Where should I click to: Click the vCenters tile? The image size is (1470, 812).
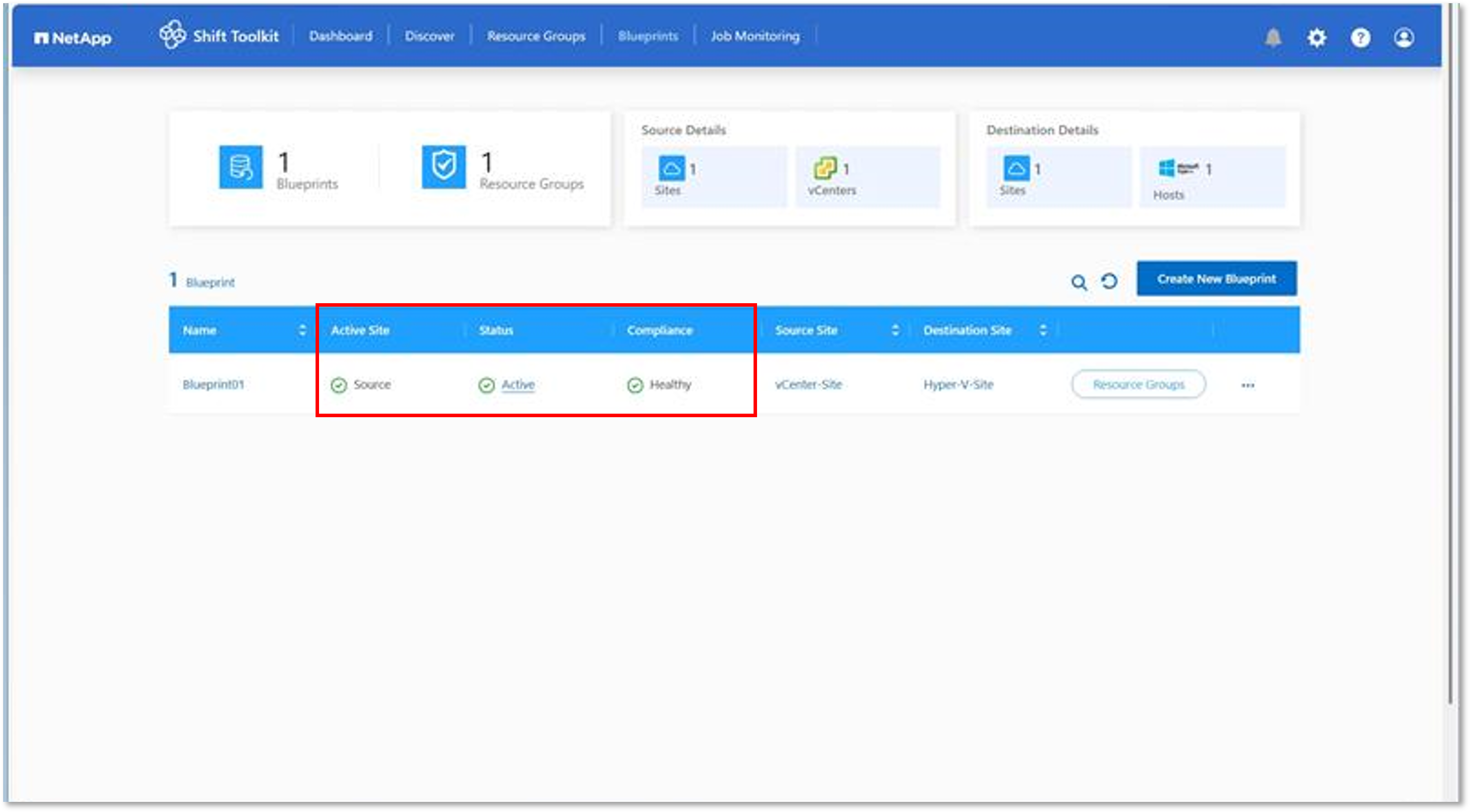pos(867,176)
